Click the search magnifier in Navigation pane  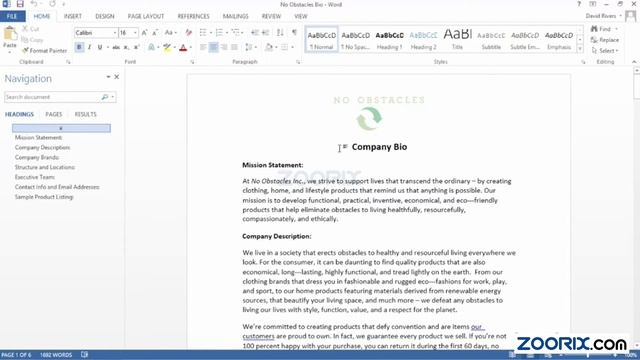click(105, 97)
